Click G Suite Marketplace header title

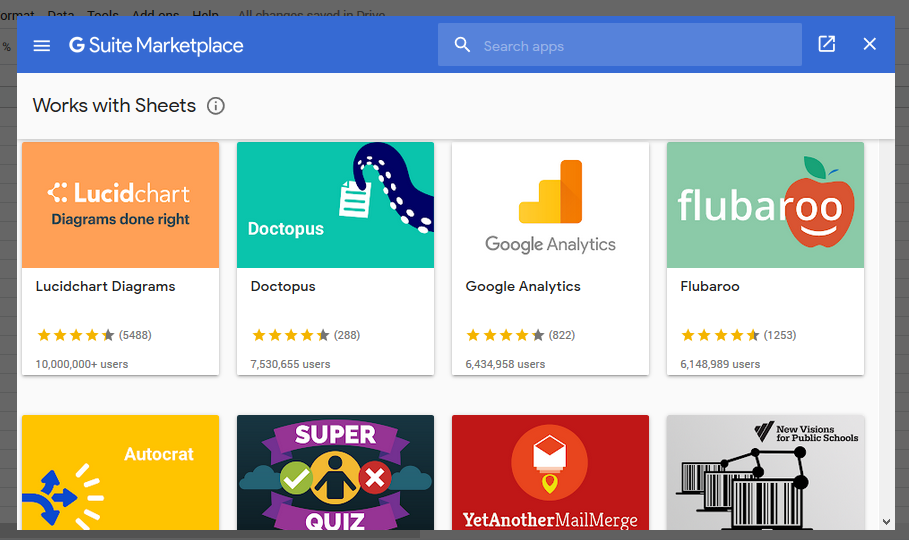pyautogui.click(x=156, y=46)
